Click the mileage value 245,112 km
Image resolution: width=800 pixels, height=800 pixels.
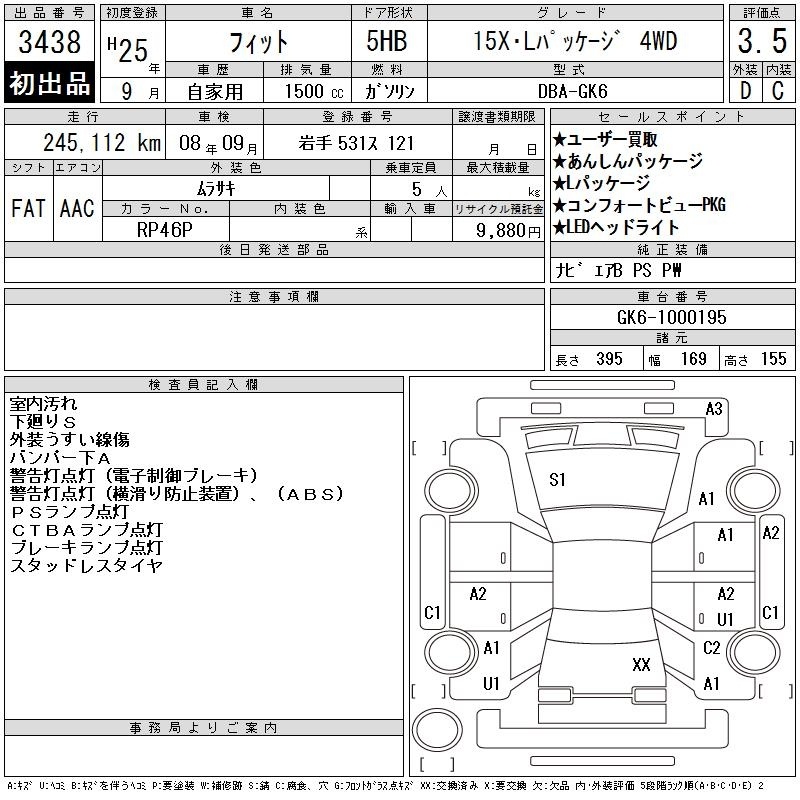coord(102,142)
